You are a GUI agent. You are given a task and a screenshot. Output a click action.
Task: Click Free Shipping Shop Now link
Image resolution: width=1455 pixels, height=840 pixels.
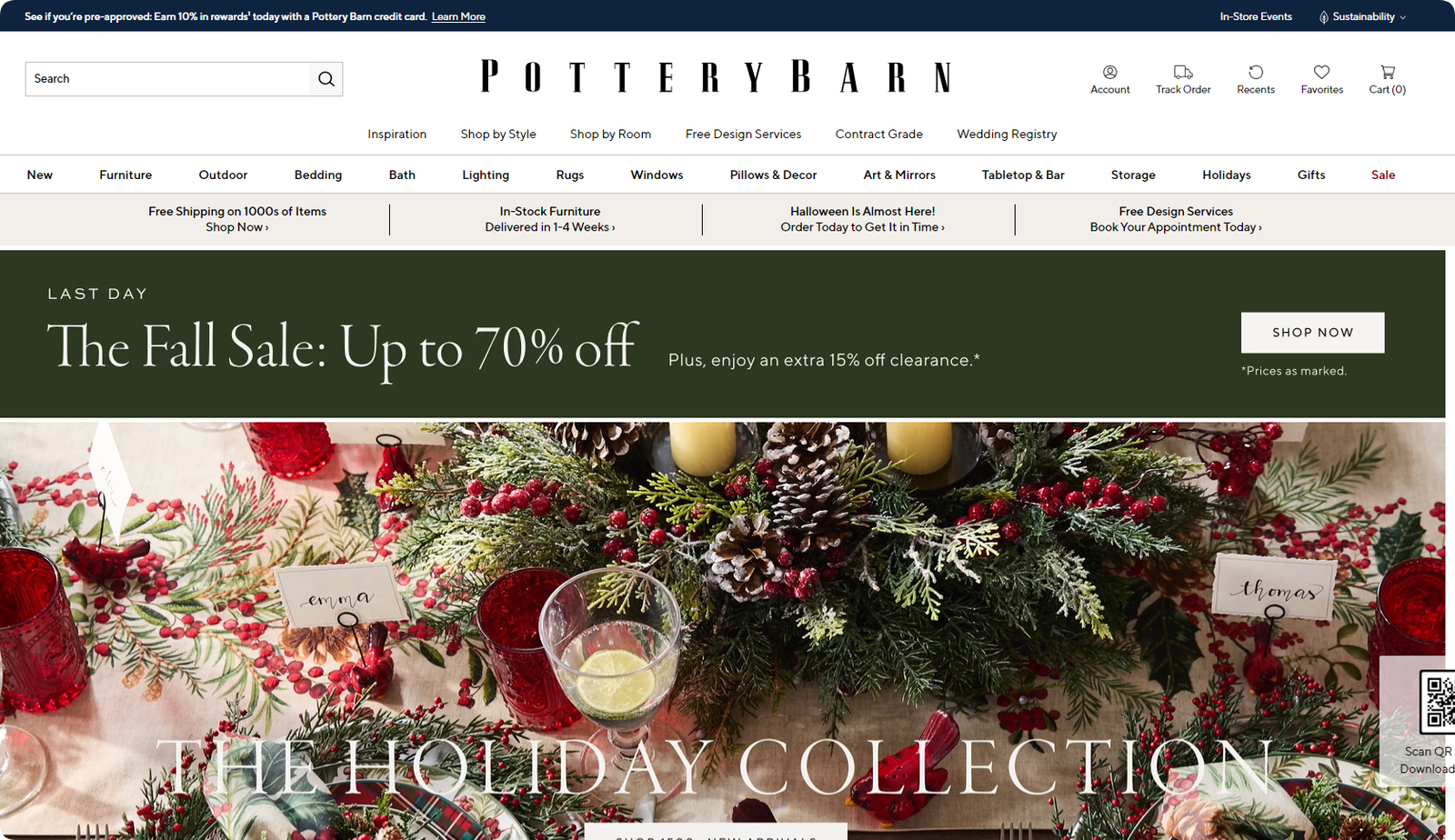236,227
